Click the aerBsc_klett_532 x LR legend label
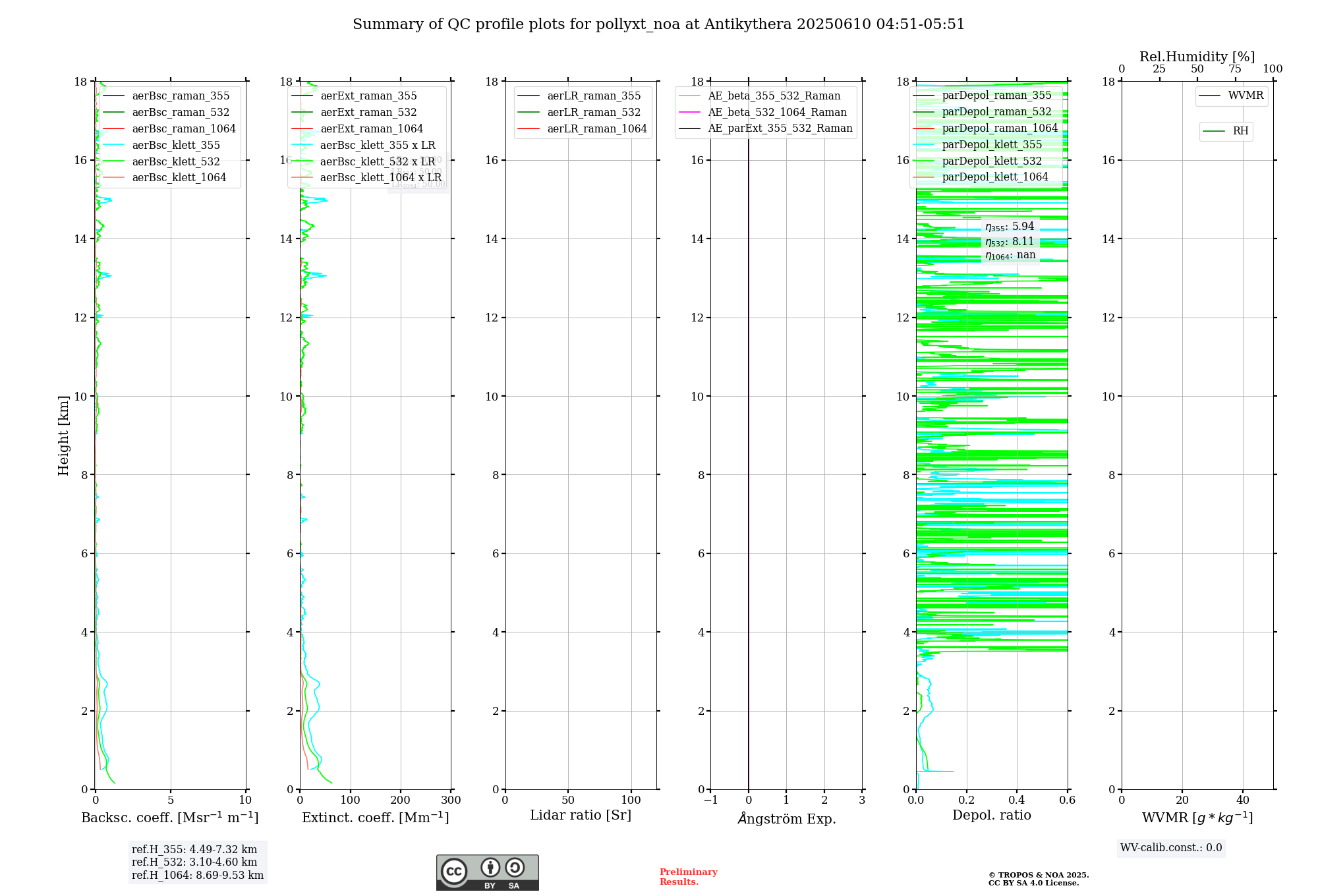The width and height of the screenshot is (1318, 896). (x=378, y=162)
